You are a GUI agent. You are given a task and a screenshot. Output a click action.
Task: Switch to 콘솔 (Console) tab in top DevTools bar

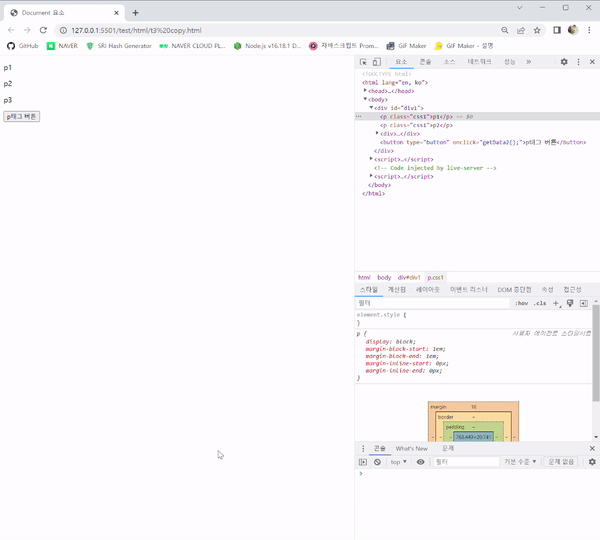point(425,62)
